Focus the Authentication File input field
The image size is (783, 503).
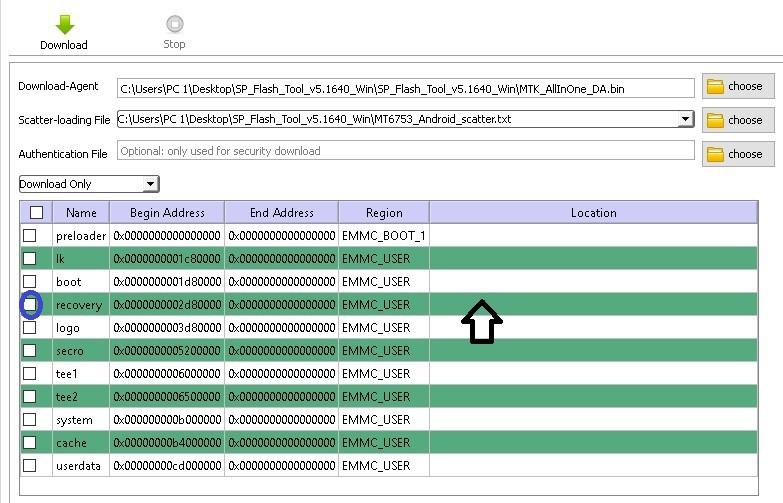(x=405, y=151)
